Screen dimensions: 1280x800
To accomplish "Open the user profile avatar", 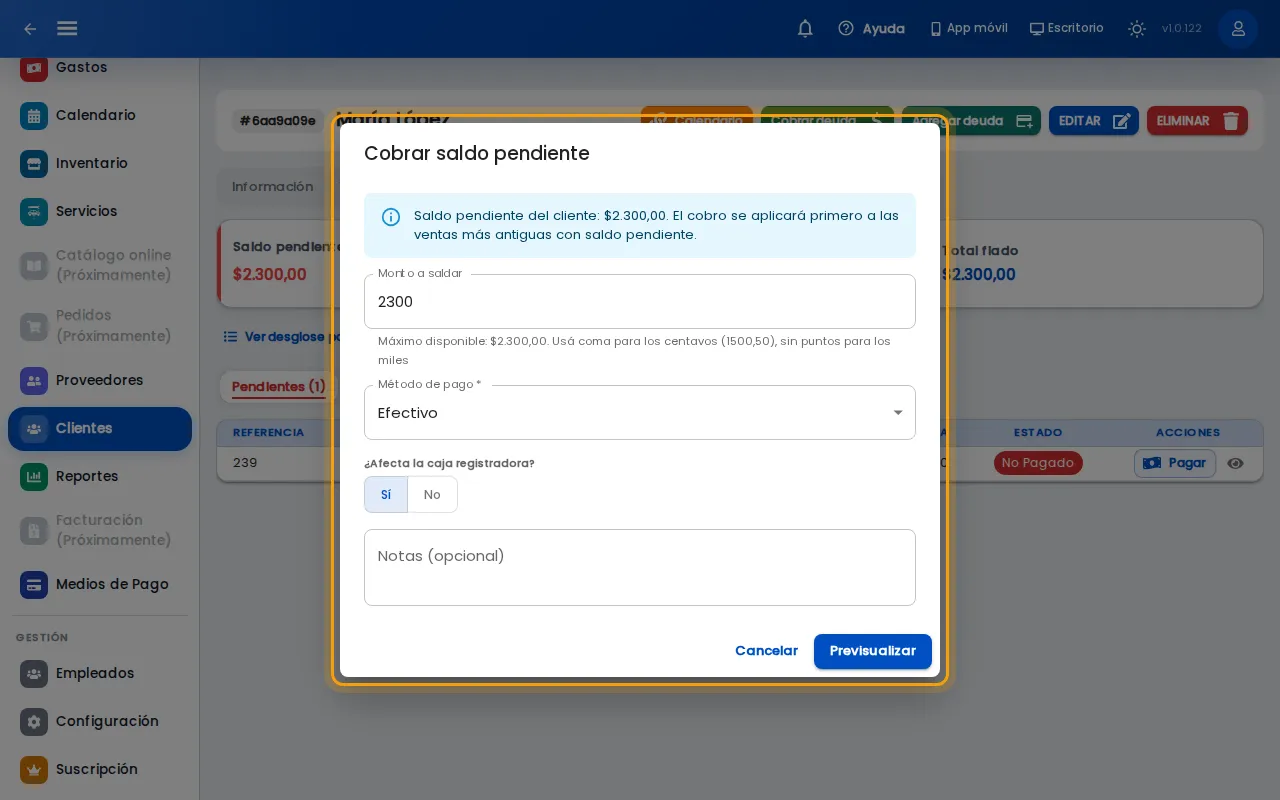I will [x=1238, y=29].
